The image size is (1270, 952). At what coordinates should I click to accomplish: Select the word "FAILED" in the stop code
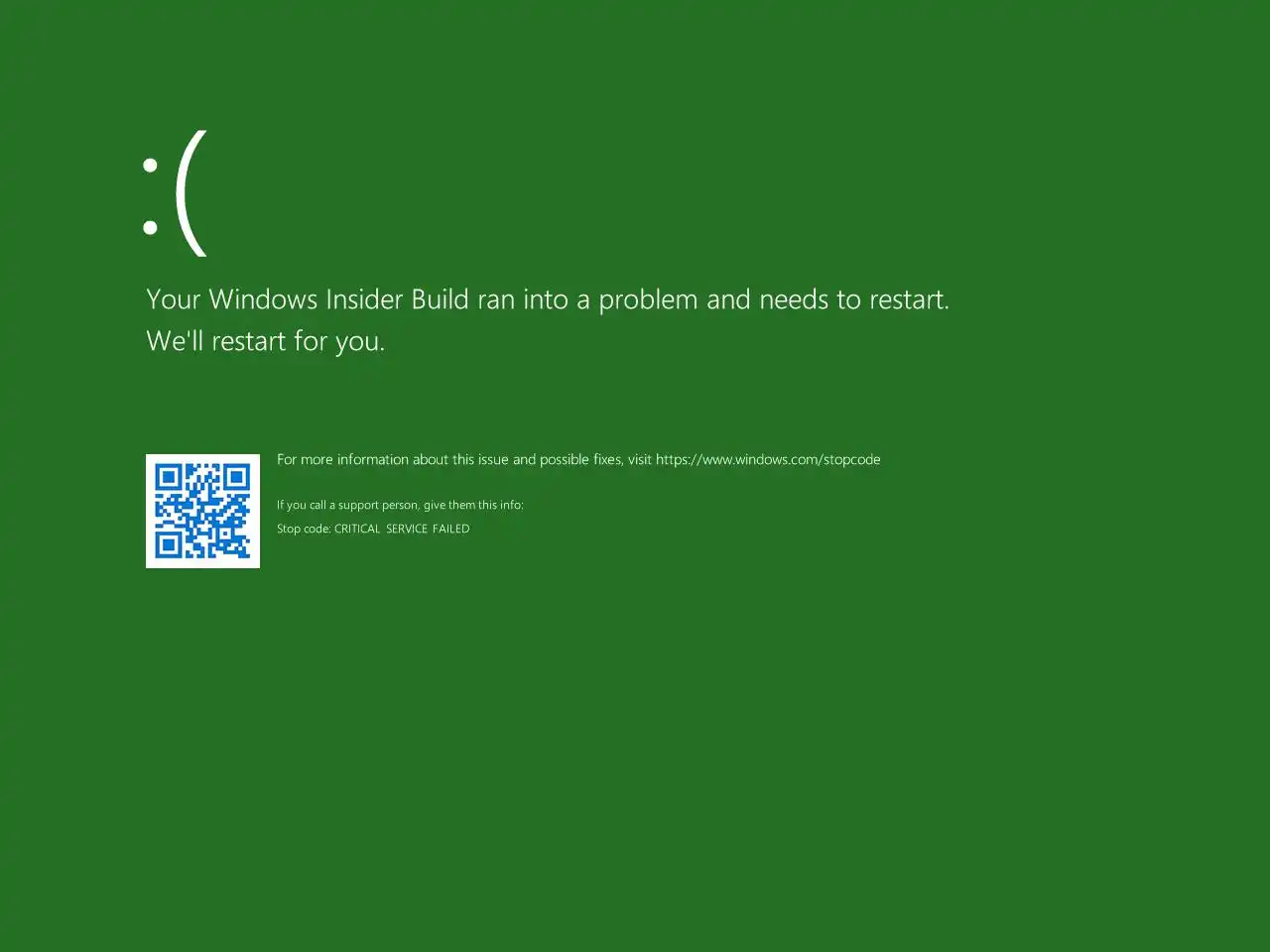pyautogui.click(x=451, y=529)
